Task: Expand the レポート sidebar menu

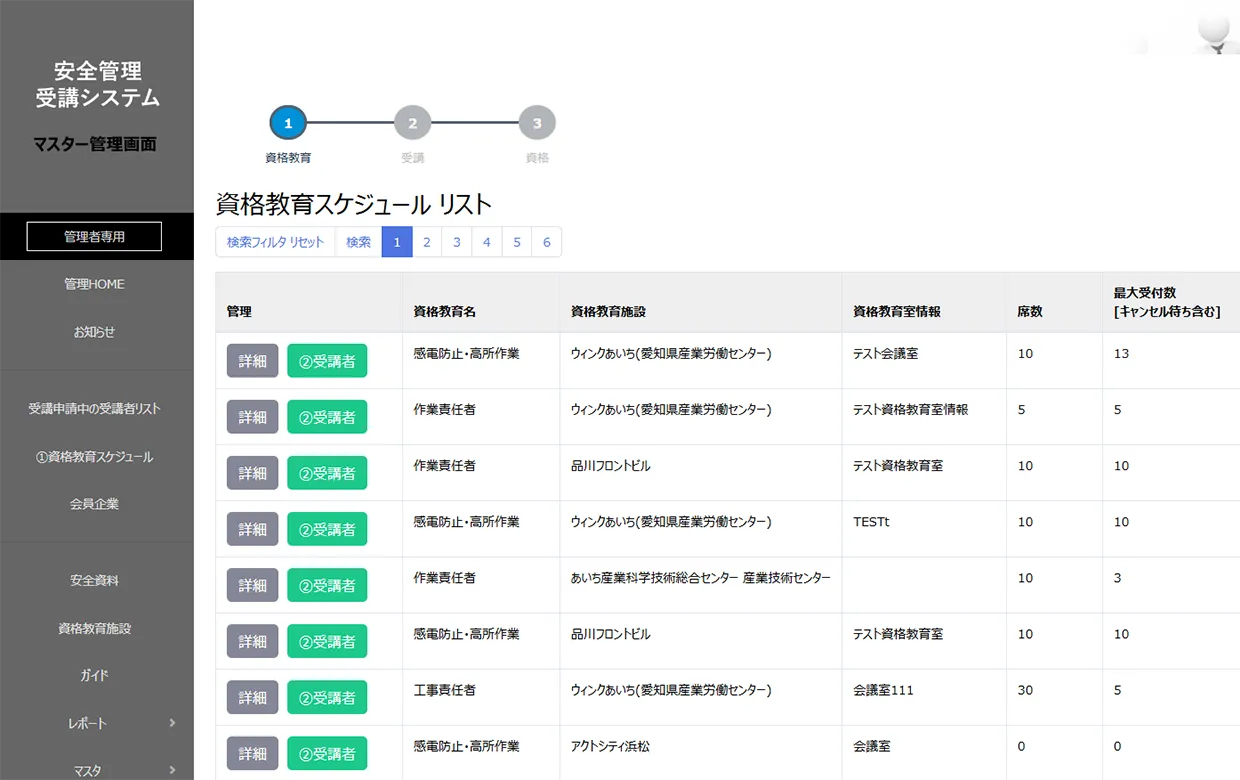Action: click(x=96, y=723)
